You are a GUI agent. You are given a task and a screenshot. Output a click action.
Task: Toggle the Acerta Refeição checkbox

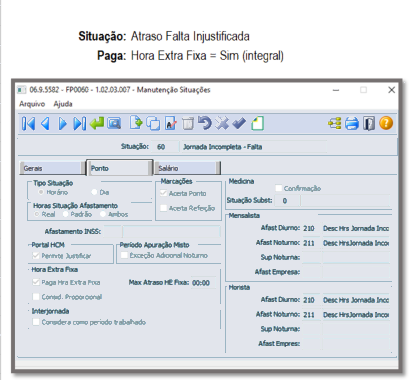pos(164,208)
